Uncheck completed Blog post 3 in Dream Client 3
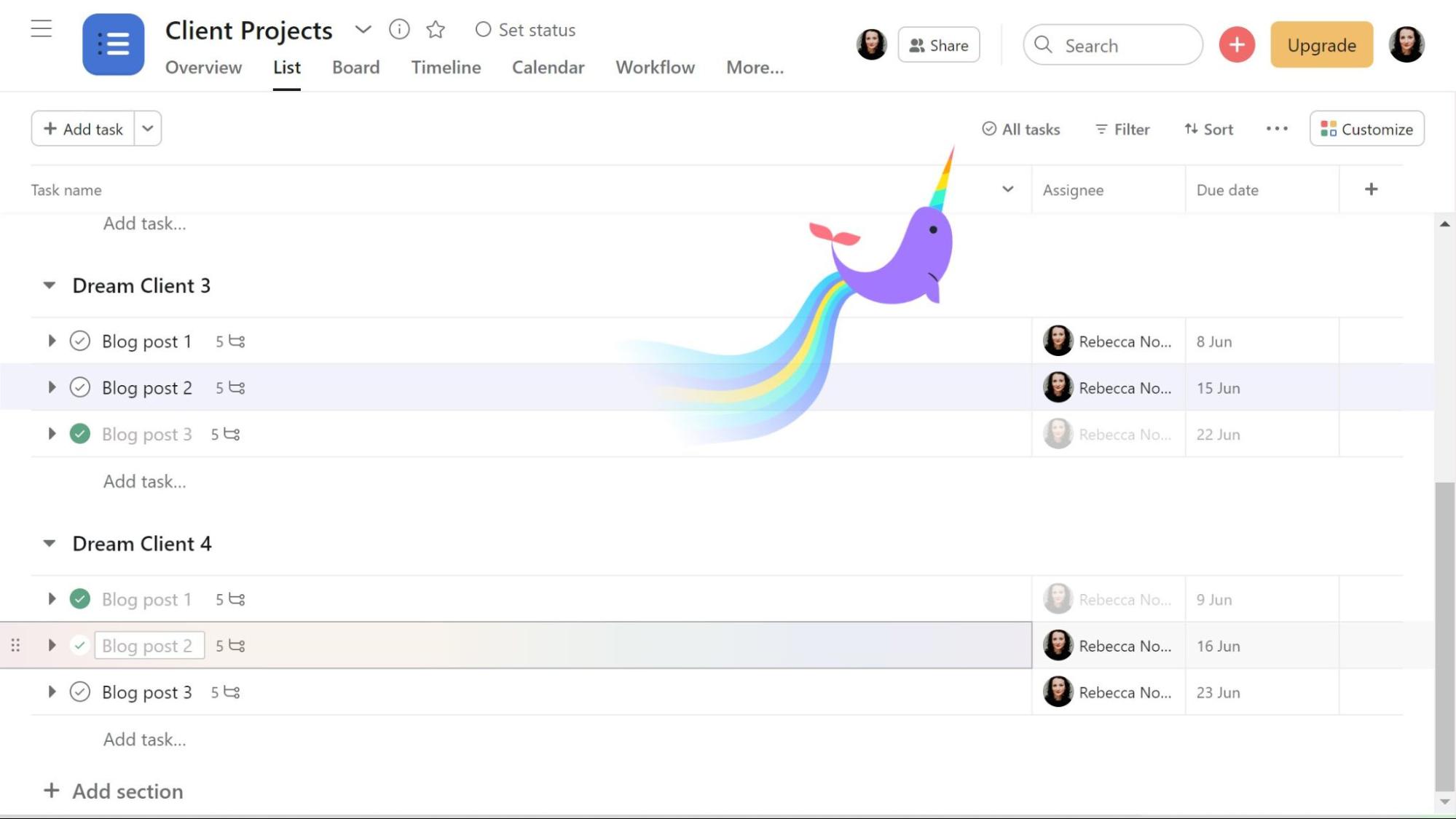 tap(80, 434)
